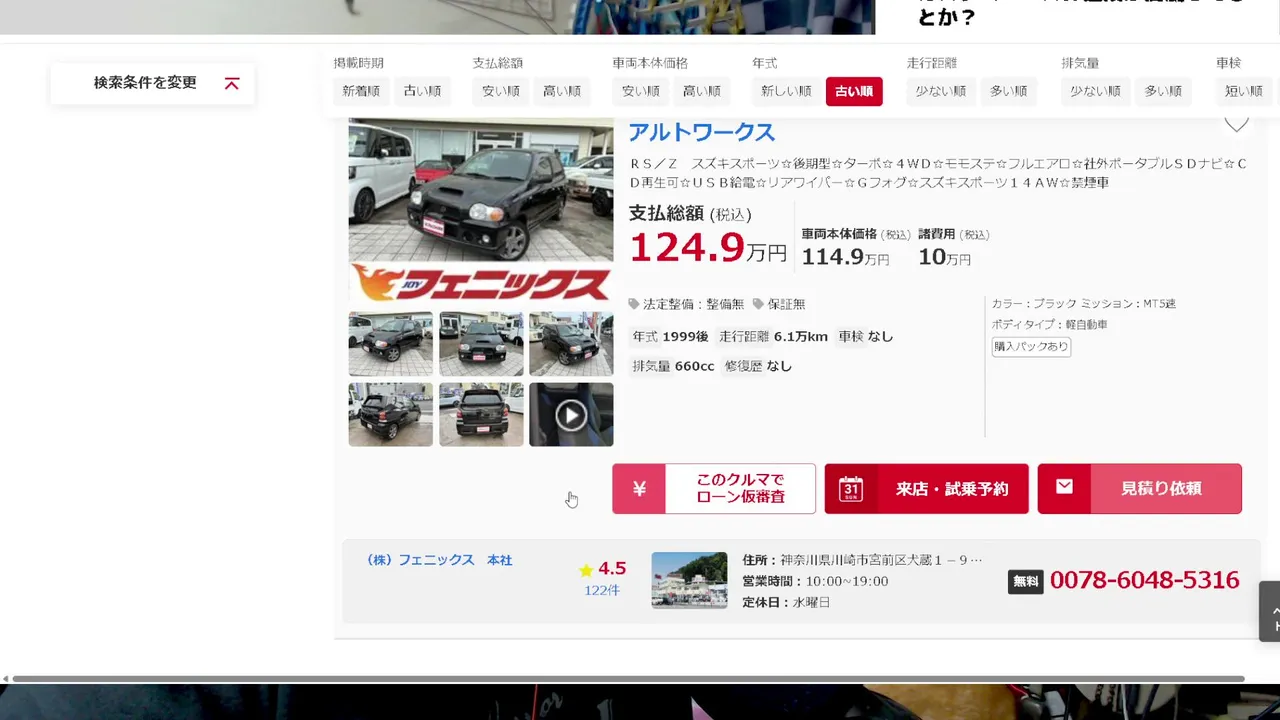
Task: View second thumbnail in first thumbnail row
Action: coord(481,343)
